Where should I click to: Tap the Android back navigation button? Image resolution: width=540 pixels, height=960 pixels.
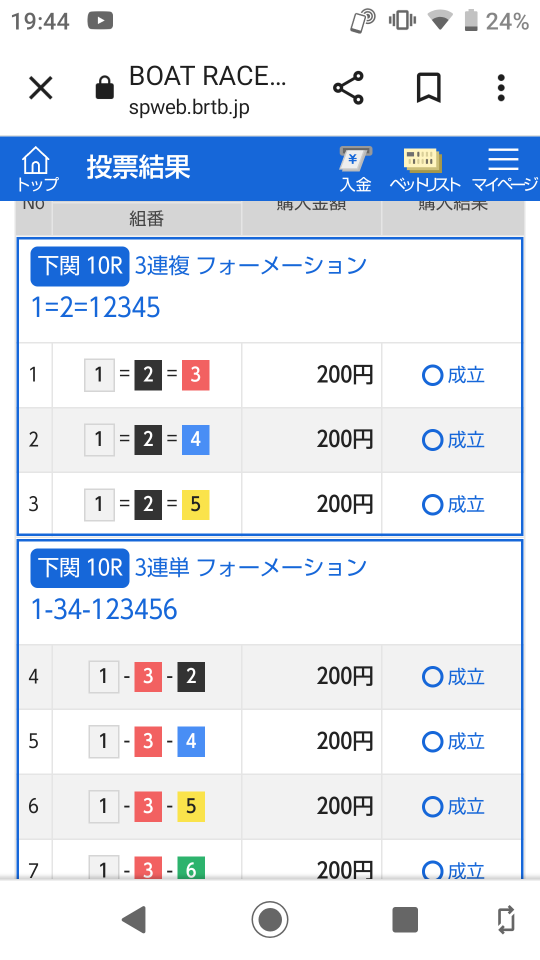133,920
